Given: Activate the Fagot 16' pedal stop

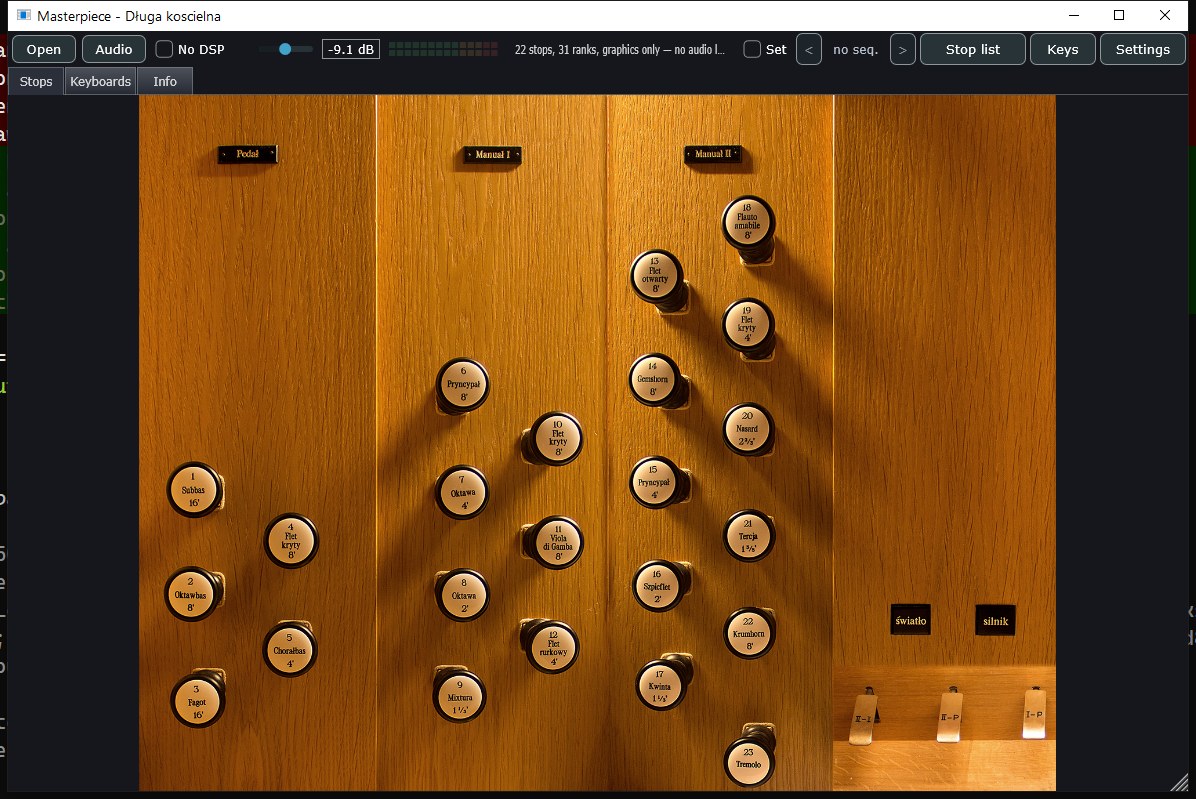Looking at the screenshot, I should [198, 701].
